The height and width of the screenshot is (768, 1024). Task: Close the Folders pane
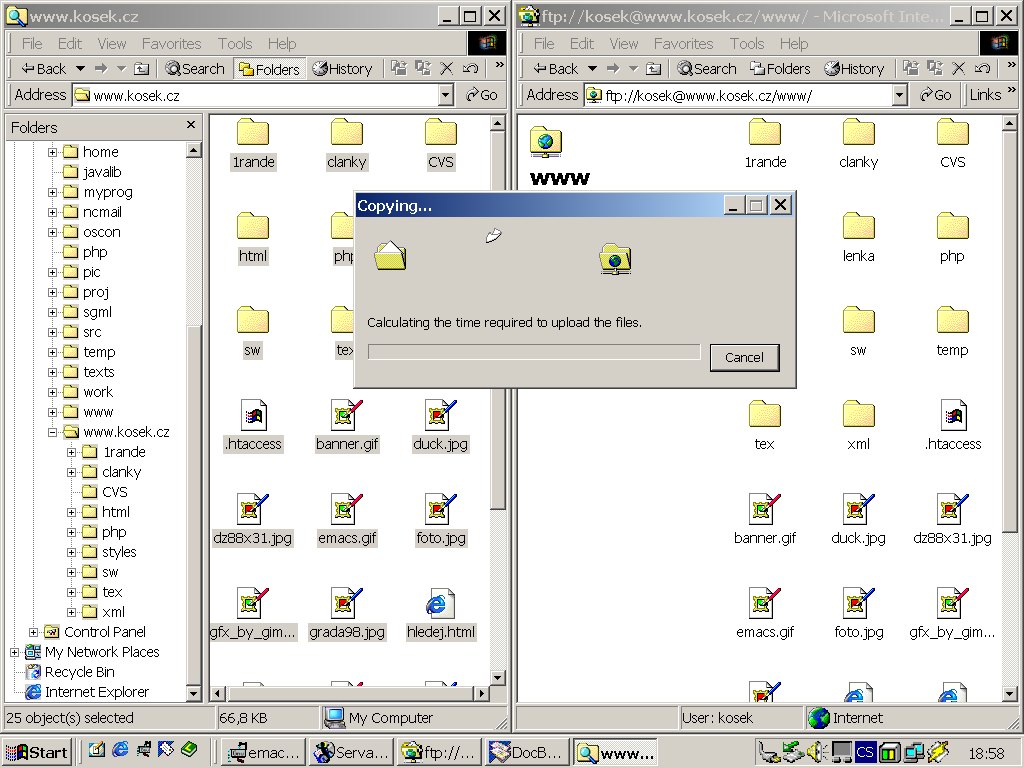191,125
